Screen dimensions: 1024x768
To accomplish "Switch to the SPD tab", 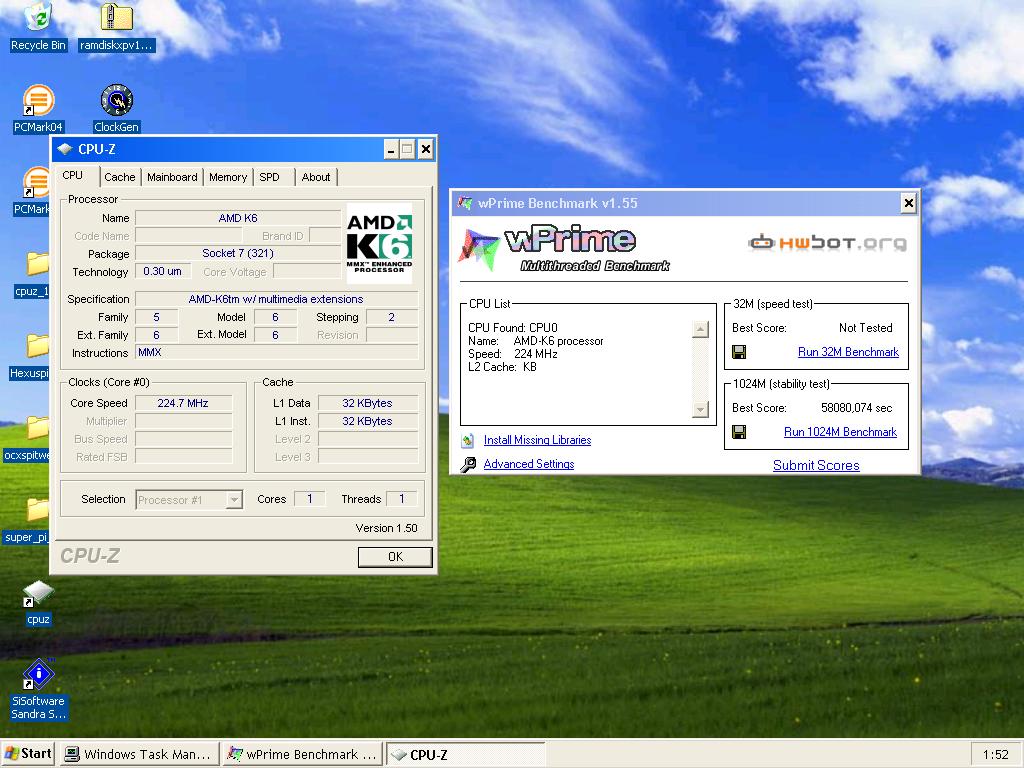I will pyautogui.click(x=269, y=177).
